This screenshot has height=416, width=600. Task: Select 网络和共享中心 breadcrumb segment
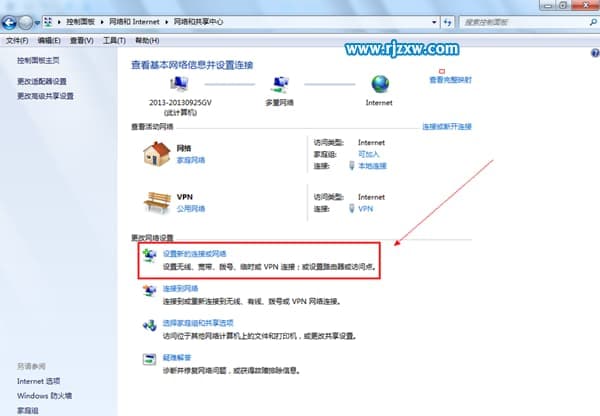point(198,22)
